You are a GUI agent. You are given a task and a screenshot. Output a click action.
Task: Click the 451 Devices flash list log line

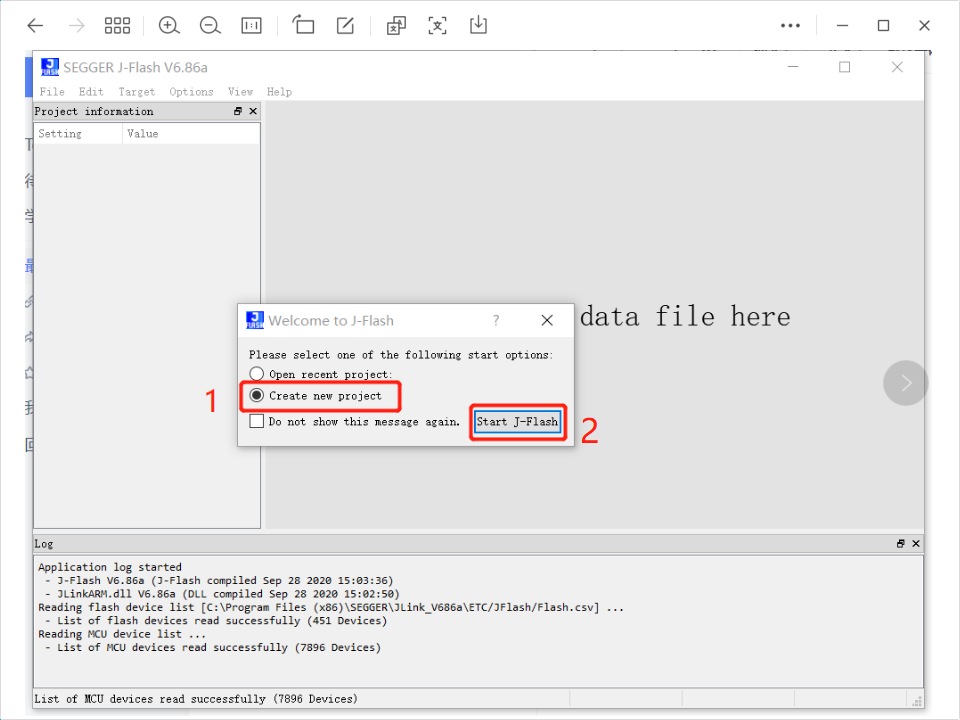click(216, 621)
